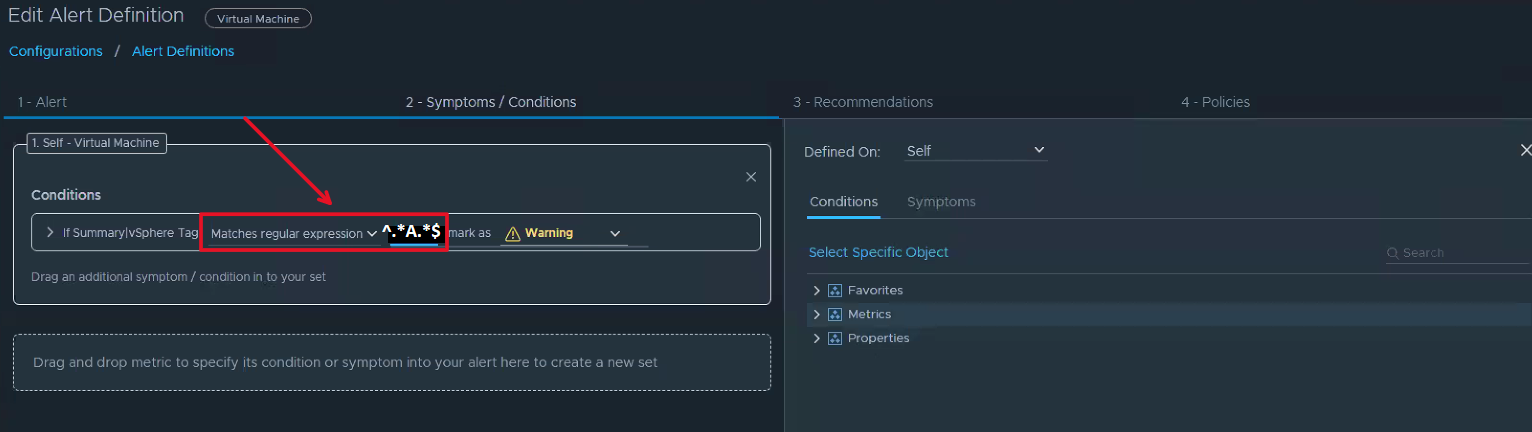The image size is (1532, 432).
Task: Go to step 3 - Recommendations
Action: (863, 102)
